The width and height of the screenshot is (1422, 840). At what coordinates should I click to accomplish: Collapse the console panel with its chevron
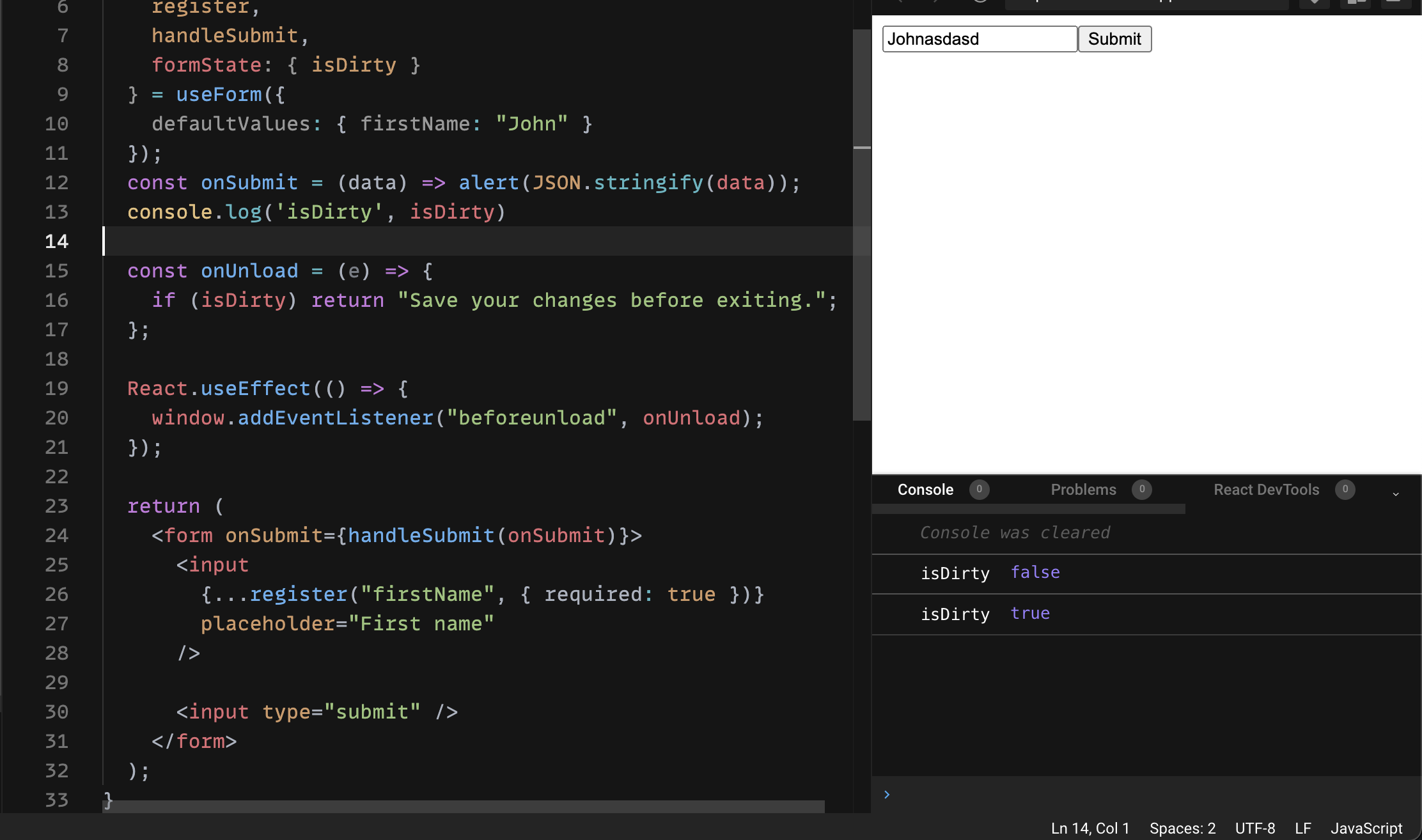tap(1395, 493)
